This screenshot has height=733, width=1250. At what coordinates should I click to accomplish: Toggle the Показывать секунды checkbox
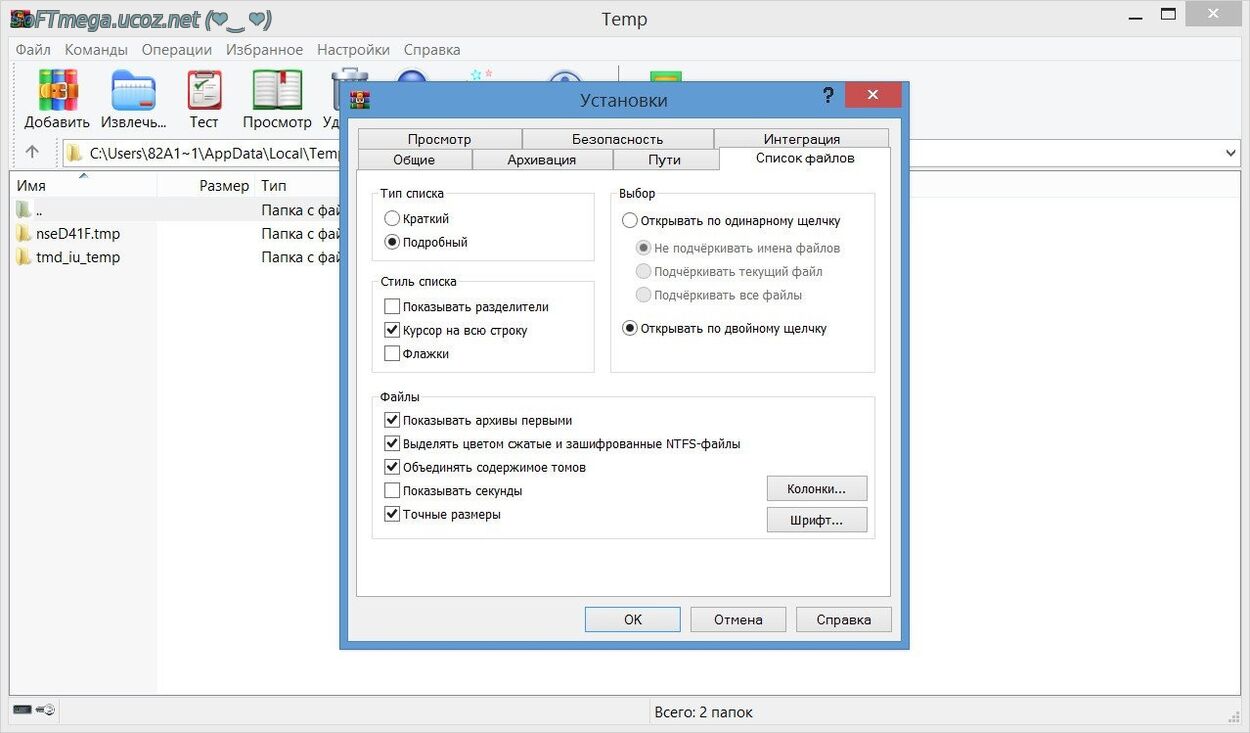click(x=392, y=491)
